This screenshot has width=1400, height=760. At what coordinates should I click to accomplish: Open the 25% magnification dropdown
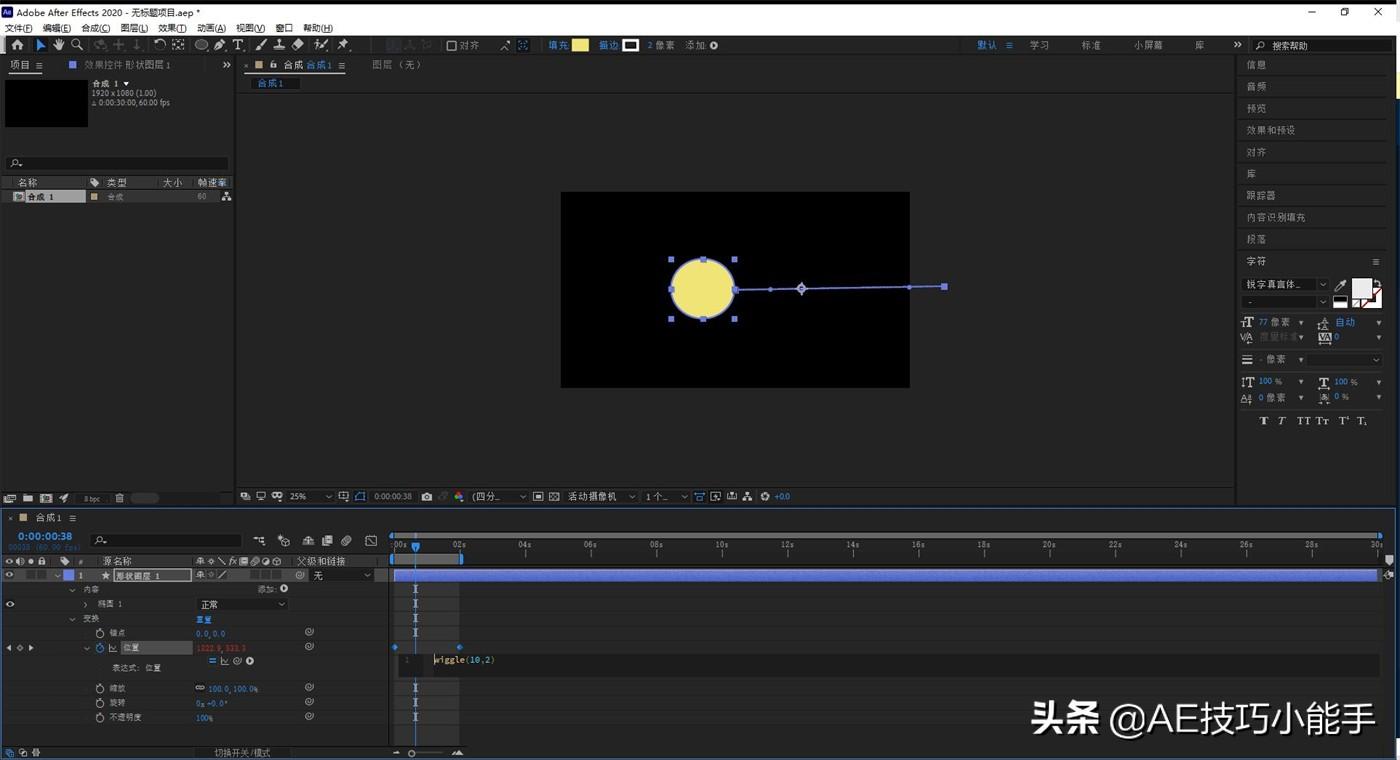point(311,496)
